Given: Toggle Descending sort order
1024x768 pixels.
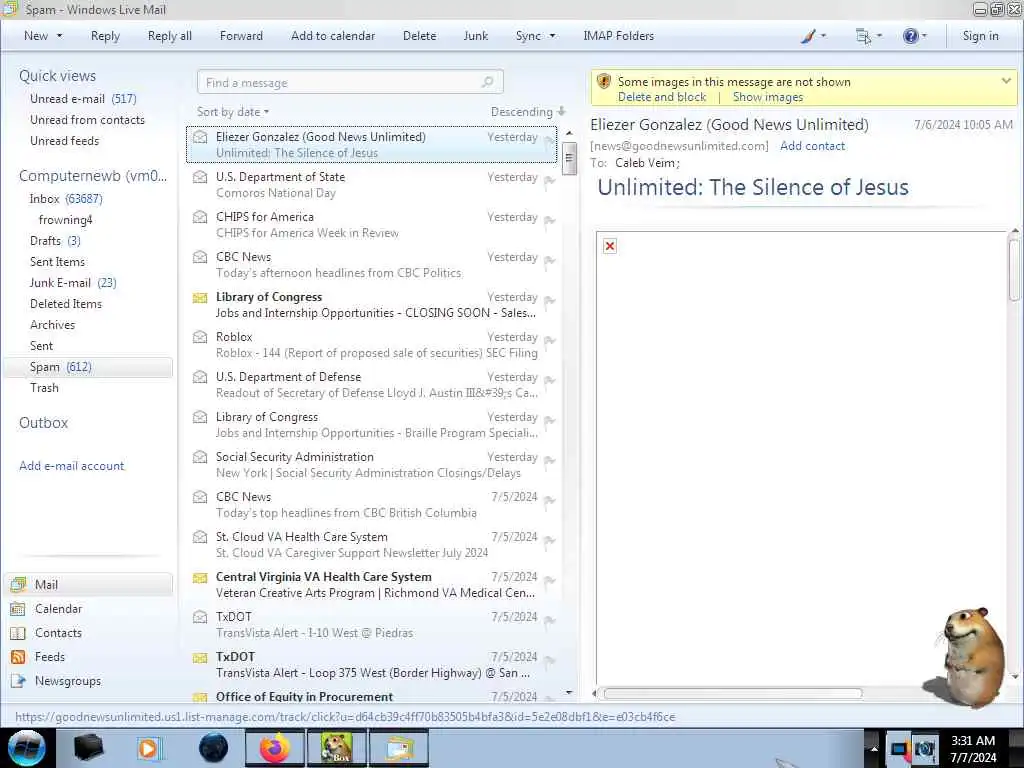Looking at the screenshot, I should click(x=528, y=112).
